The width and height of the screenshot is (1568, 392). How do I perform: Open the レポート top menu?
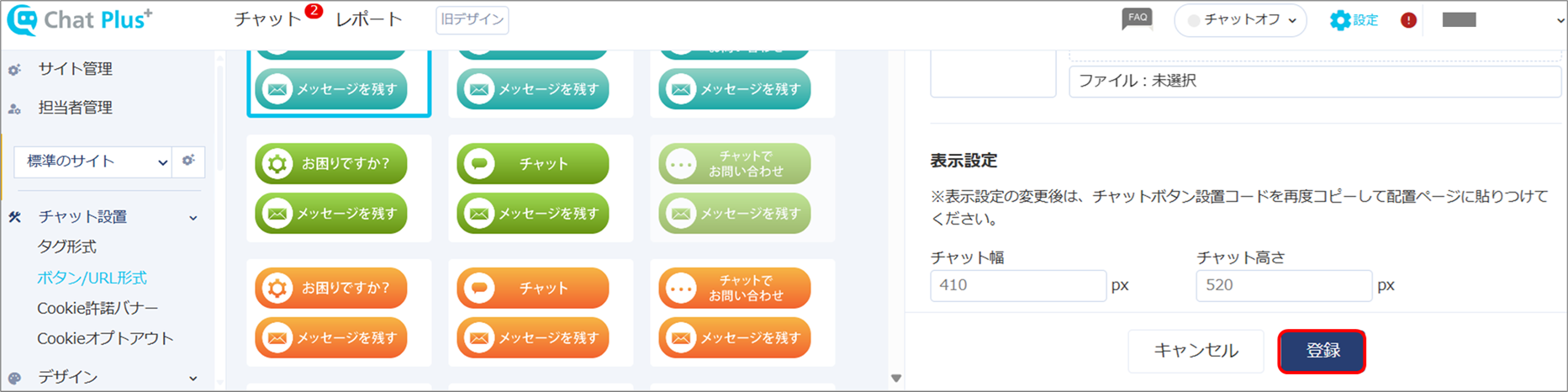(368, 19)
